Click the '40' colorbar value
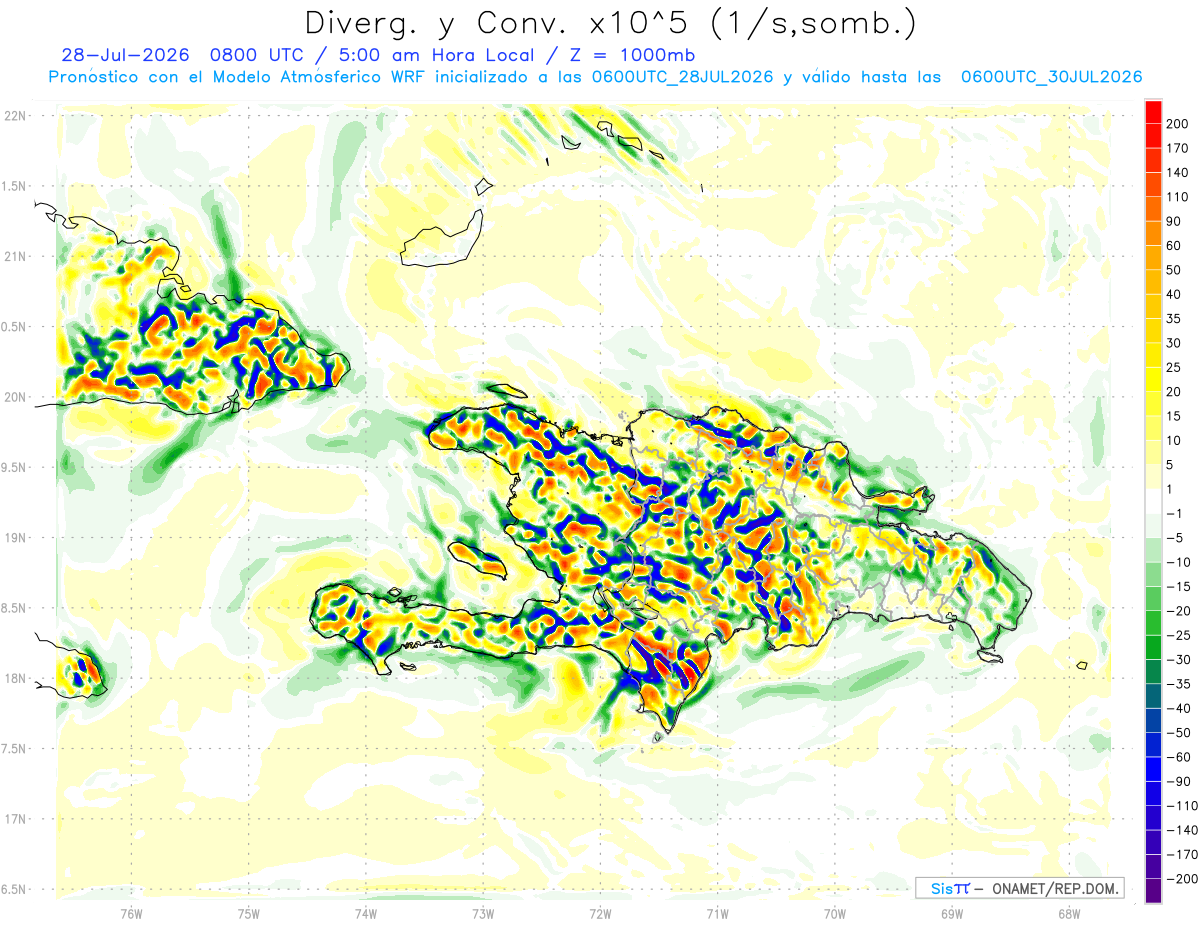Viewport: 1200px width, 927px height. pyautogui.click(x=1175, y=294)
